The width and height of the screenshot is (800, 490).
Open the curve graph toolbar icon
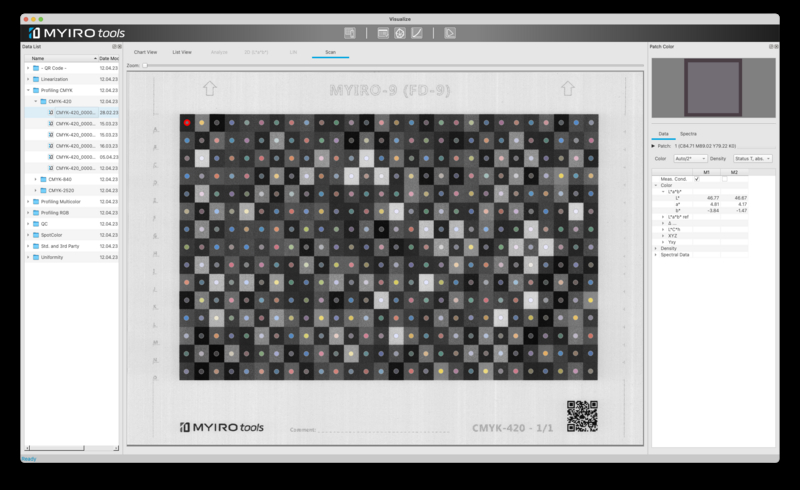(x=417, y=33)
